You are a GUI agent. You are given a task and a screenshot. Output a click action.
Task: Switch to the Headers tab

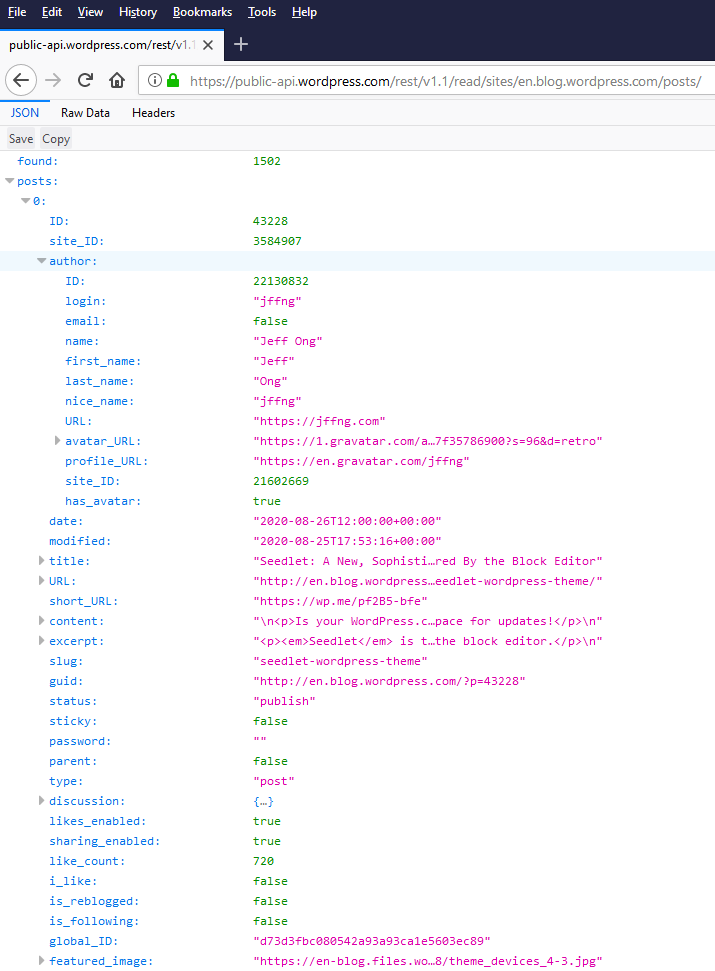click(x=154, y=113)
